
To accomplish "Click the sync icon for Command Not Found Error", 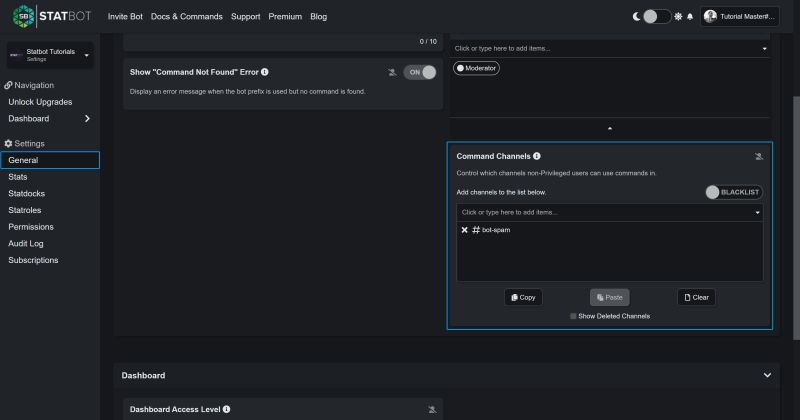I will click(392, 72).
